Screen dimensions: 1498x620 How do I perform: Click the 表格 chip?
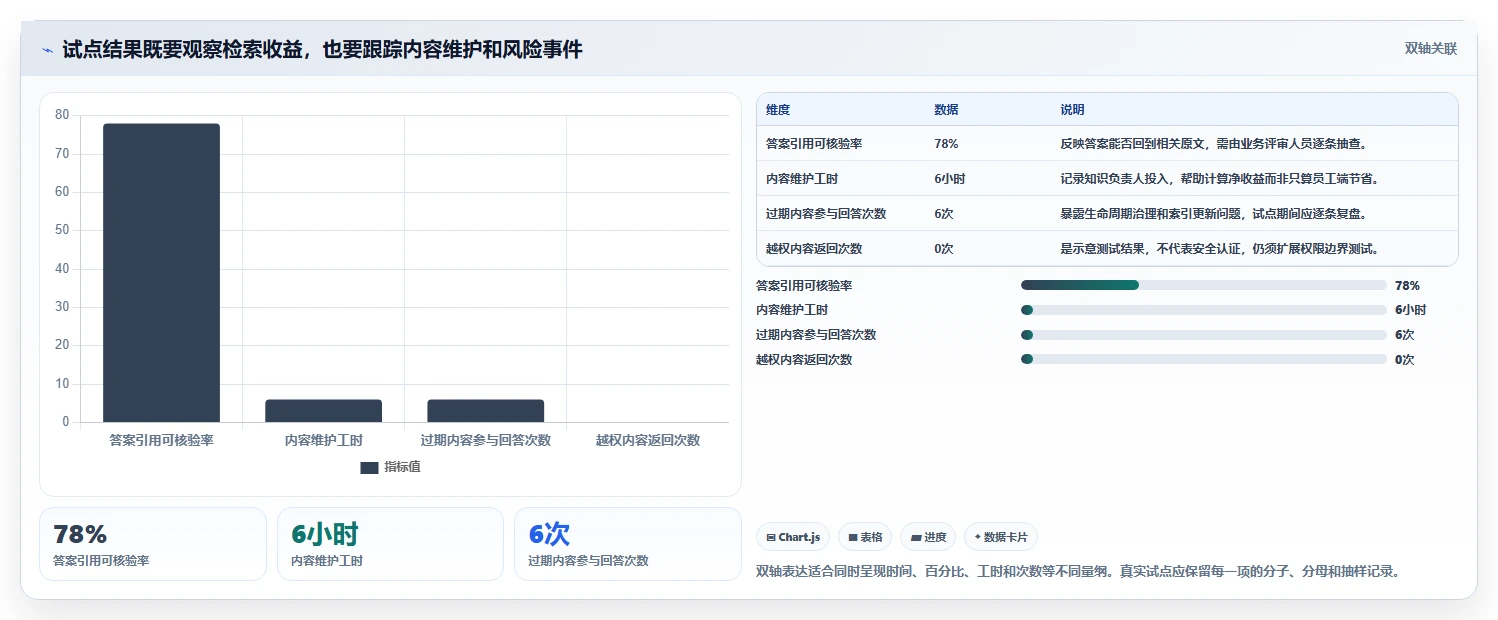click(x=865, y=537)
